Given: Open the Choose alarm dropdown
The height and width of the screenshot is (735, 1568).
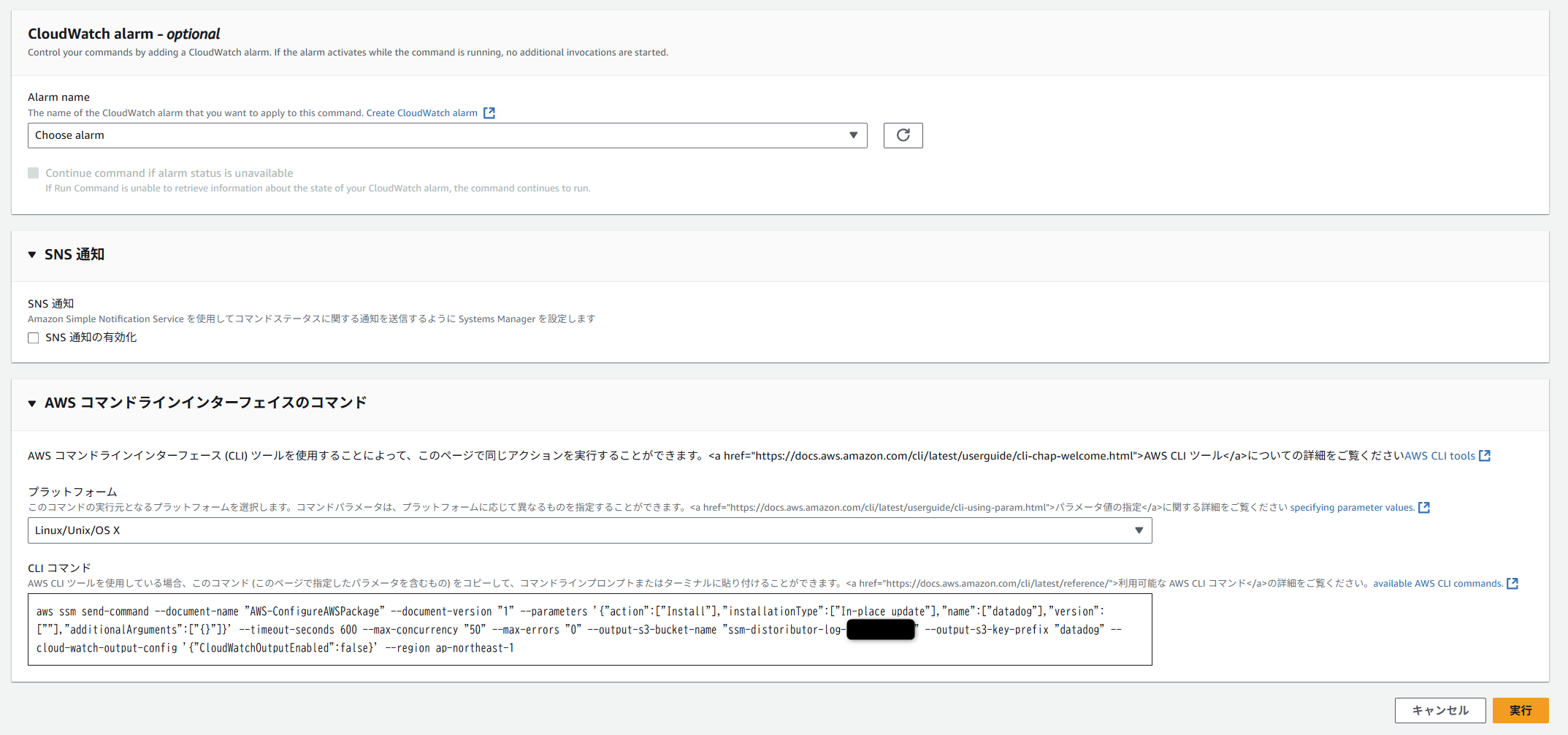Looking at the screenshot, I should [x=447, y=135].
